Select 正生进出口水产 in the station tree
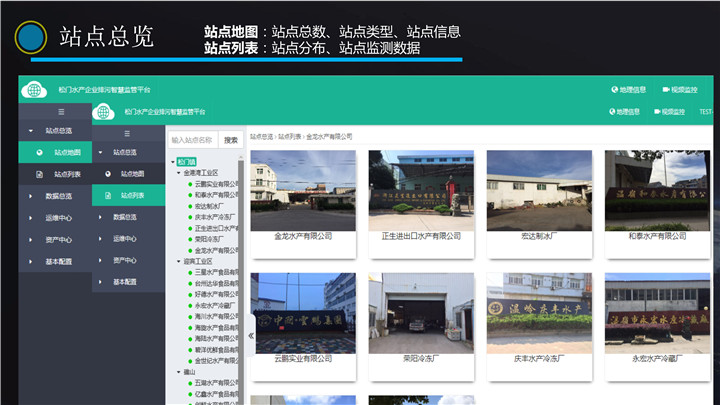This screenshot has width=720, height=405. tap(216, 228)
